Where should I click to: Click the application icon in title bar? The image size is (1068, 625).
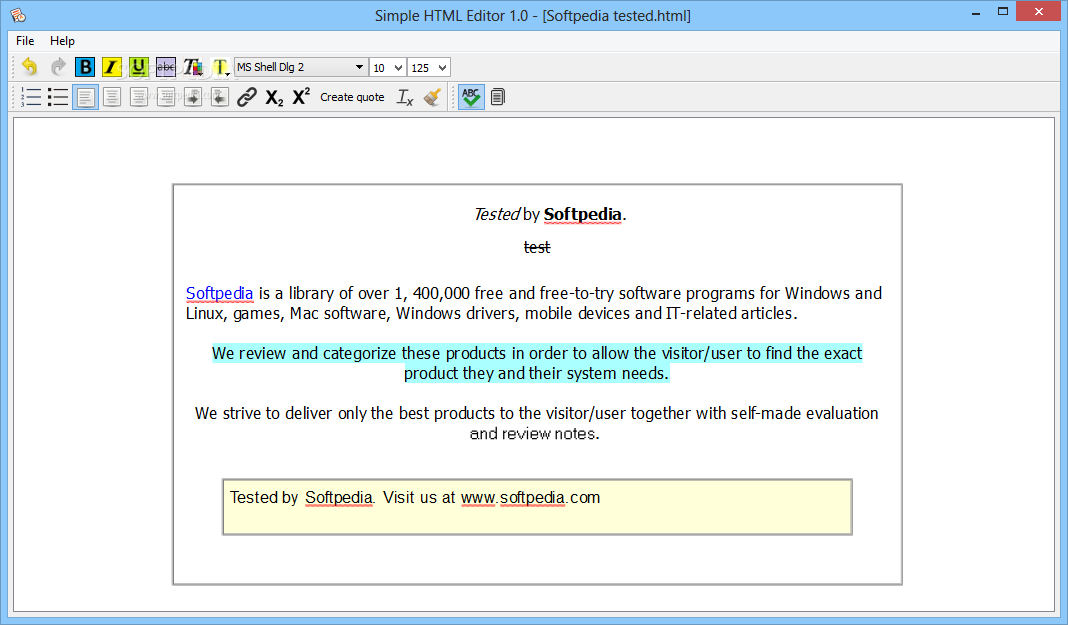coord(18,15)
